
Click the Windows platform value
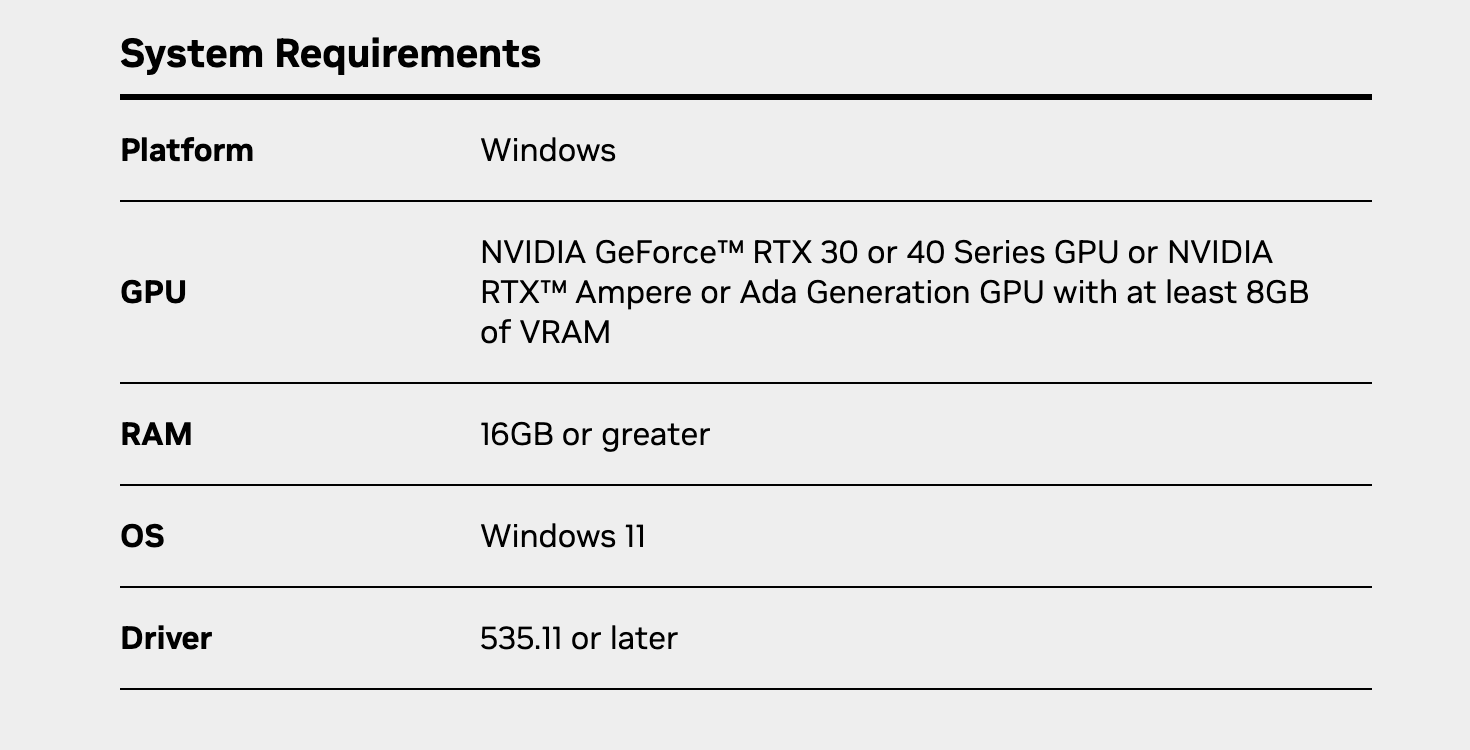[x=548, y=150]
